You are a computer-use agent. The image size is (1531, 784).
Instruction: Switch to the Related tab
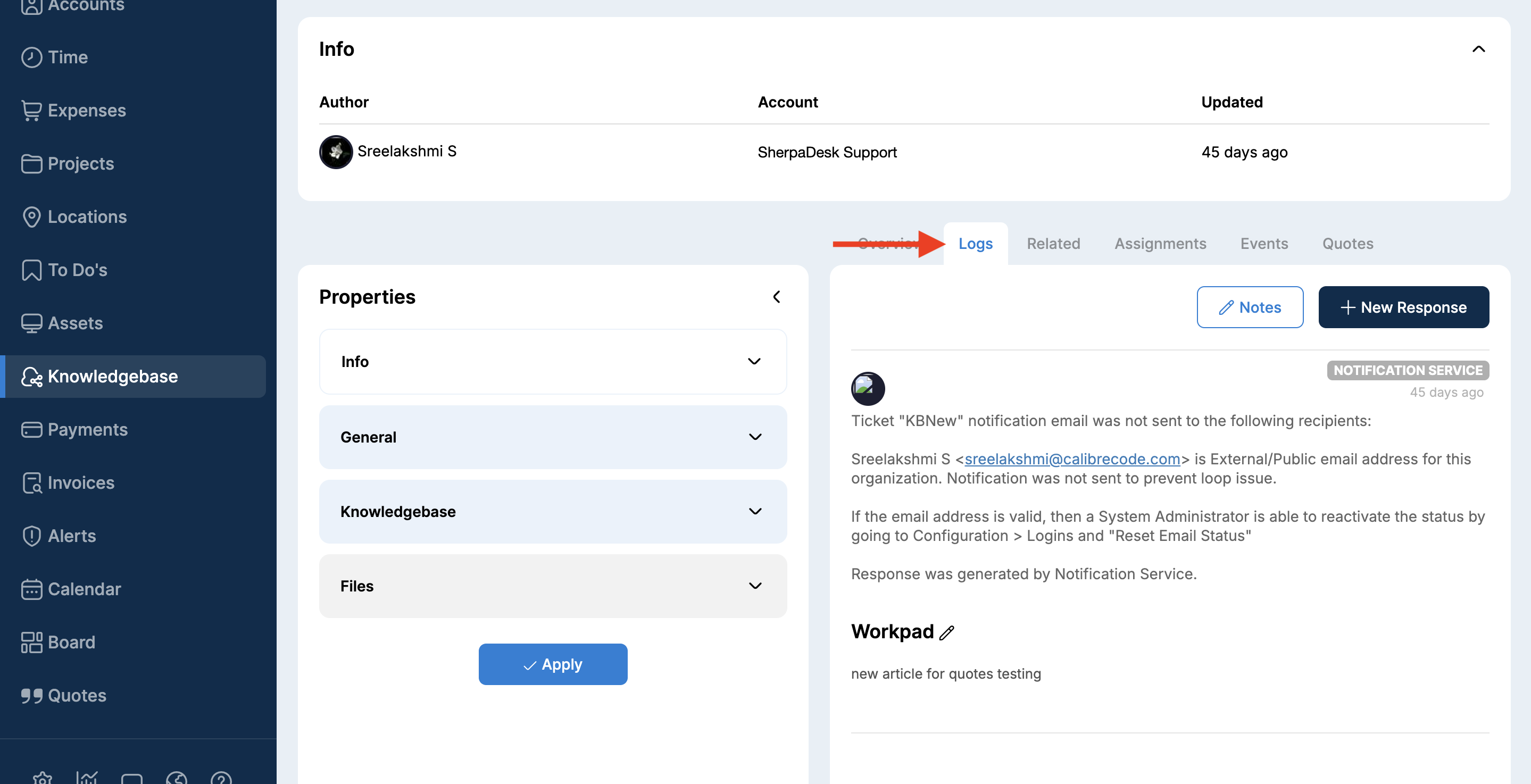pyautogui.click(x=1053, y=244)
